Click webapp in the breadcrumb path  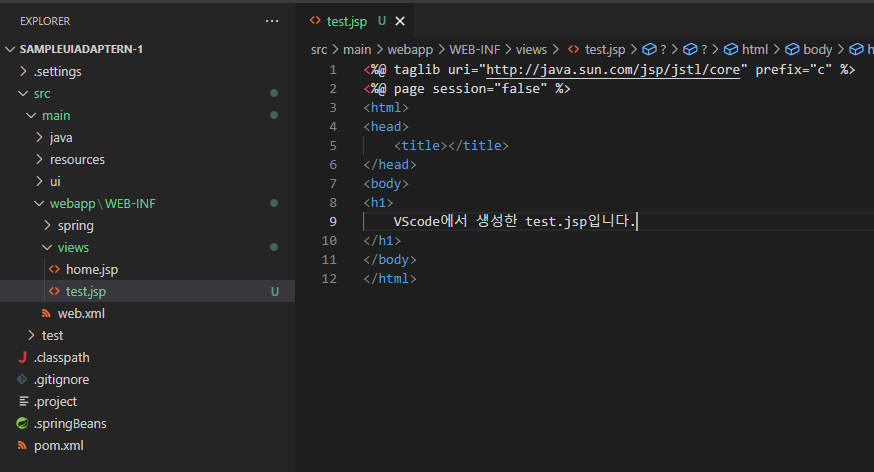coord(410,50)
